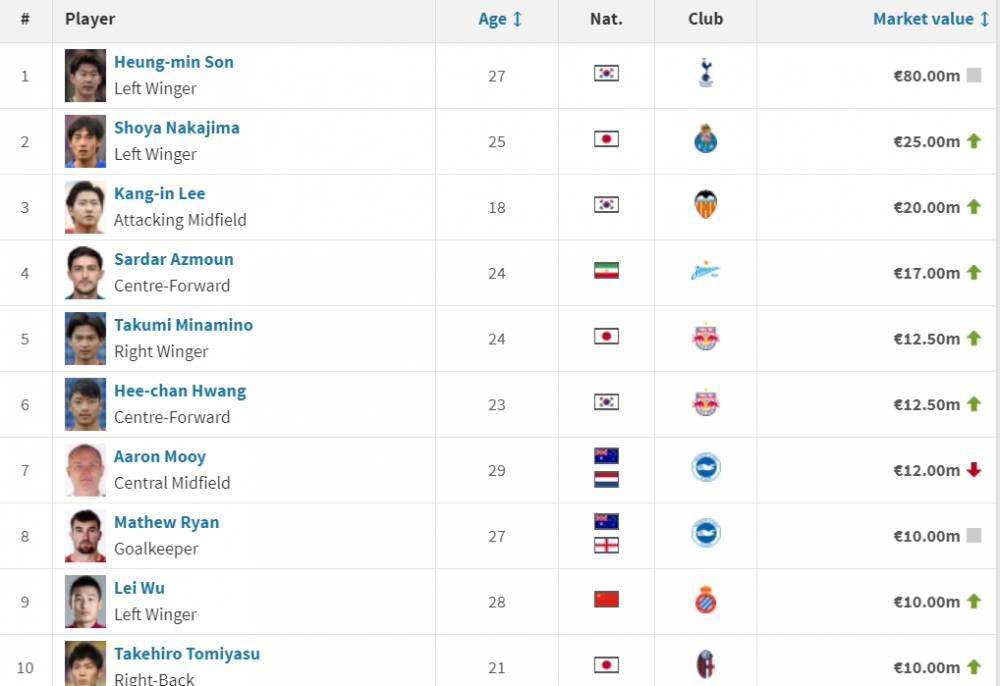Click the Iran flag for Sardar Azmoun
Image resolution: width=1000 pixels, height=686 pixels.
coord(606,270)
